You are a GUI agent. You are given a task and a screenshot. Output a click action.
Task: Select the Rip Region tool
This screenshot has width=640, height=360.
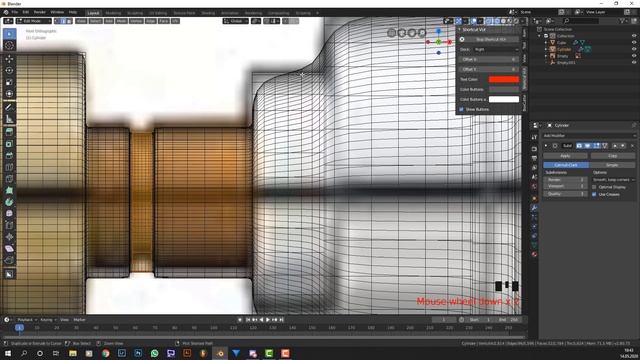coord(9,260)
